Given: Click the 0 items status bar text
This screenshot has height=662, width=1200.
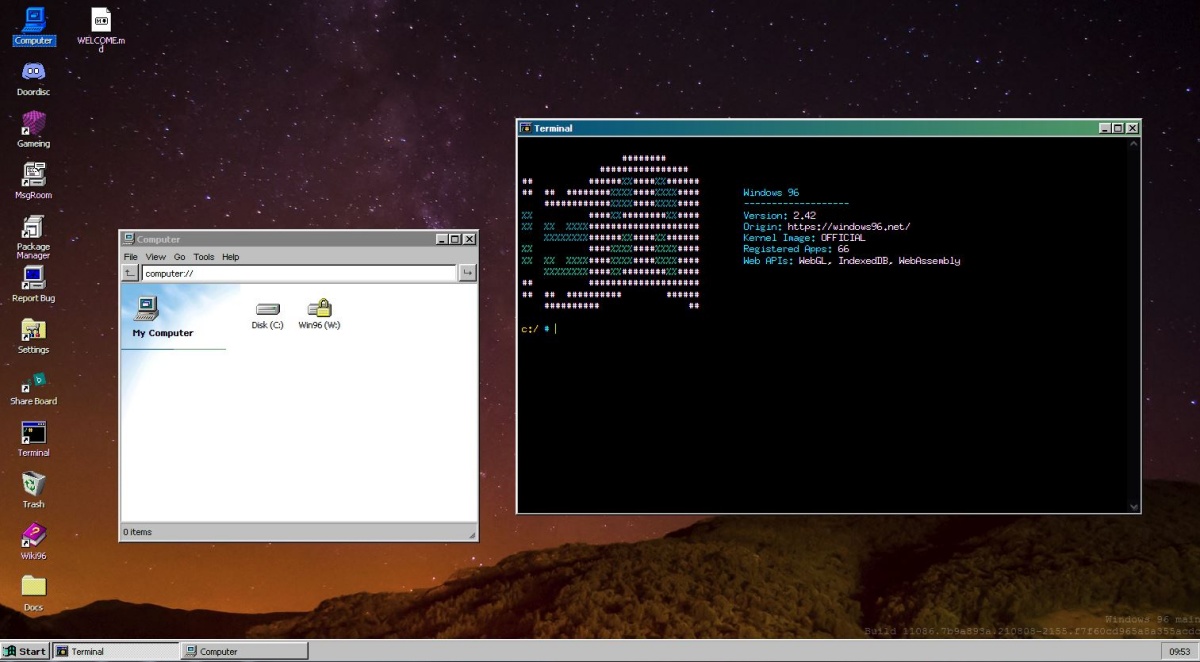Looking at the screenshot, I should click(x=138, y=532).
